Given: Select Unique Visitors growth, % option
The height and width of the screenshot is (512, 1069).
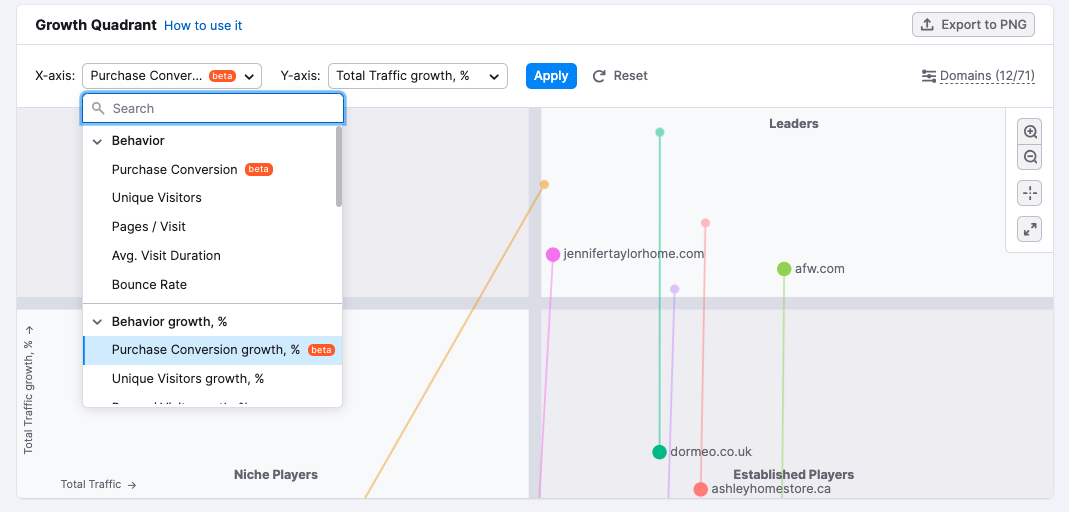Looking at the screenshot, I should [x=212, y=379].
